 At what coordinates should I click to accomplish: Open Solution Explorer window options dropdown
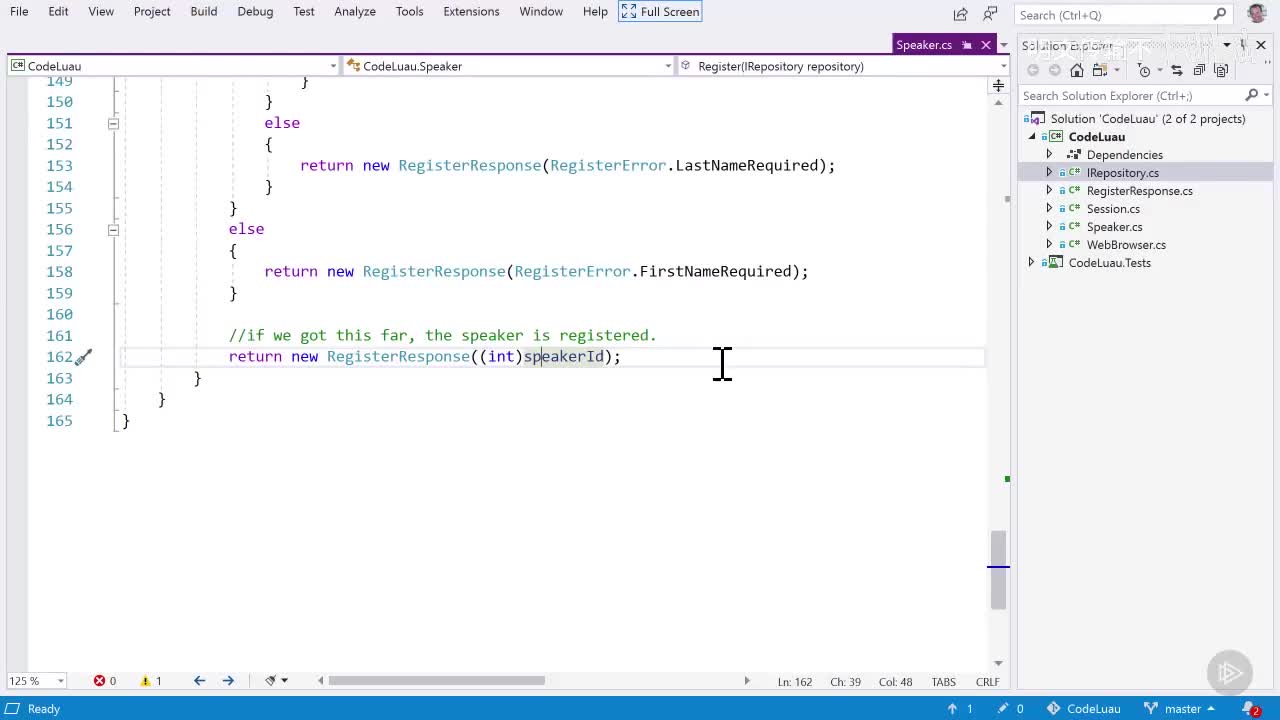(x=1226, y=45)
